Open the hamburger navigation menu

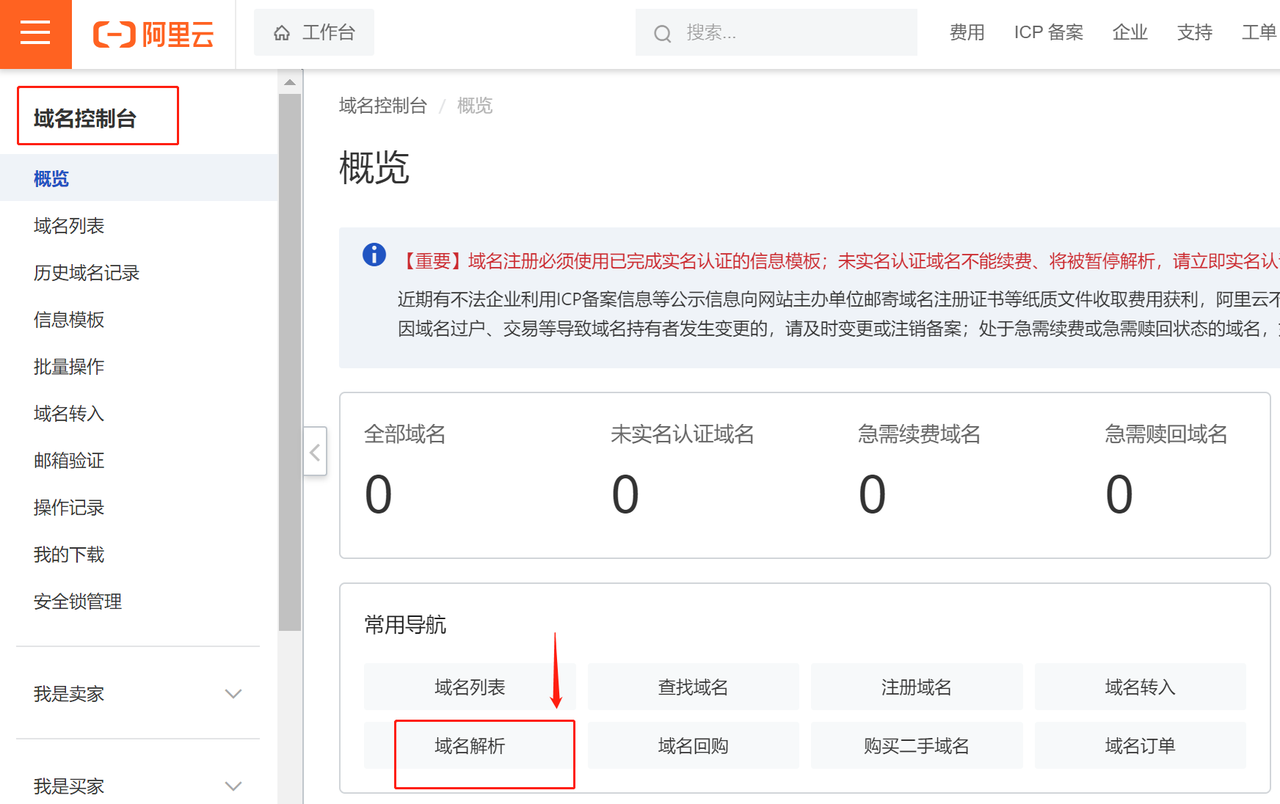[35, 33]
